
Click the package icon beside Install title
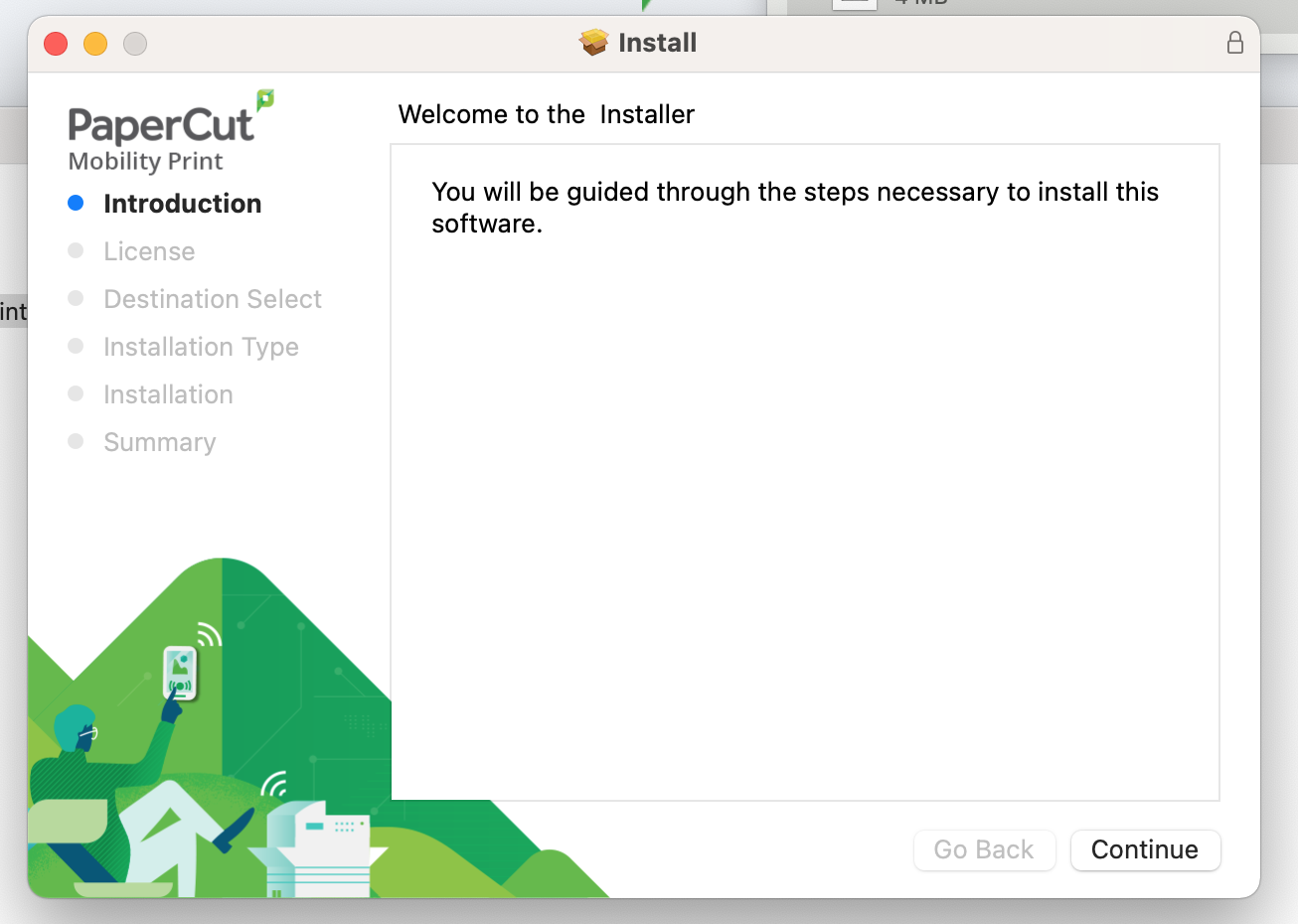tap(593, 42)
